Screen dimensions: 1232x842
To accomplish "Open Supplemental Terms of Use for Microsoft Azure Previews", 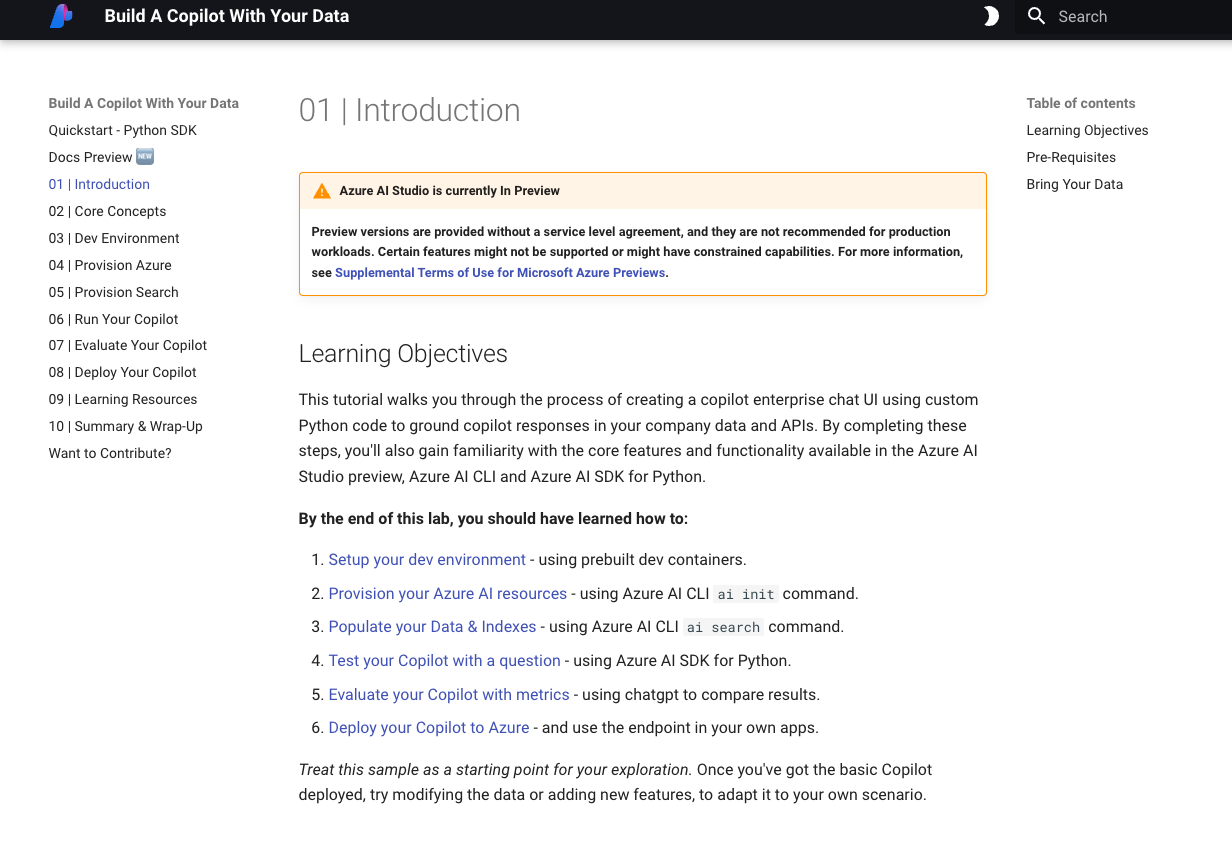I will pos(500,272).
